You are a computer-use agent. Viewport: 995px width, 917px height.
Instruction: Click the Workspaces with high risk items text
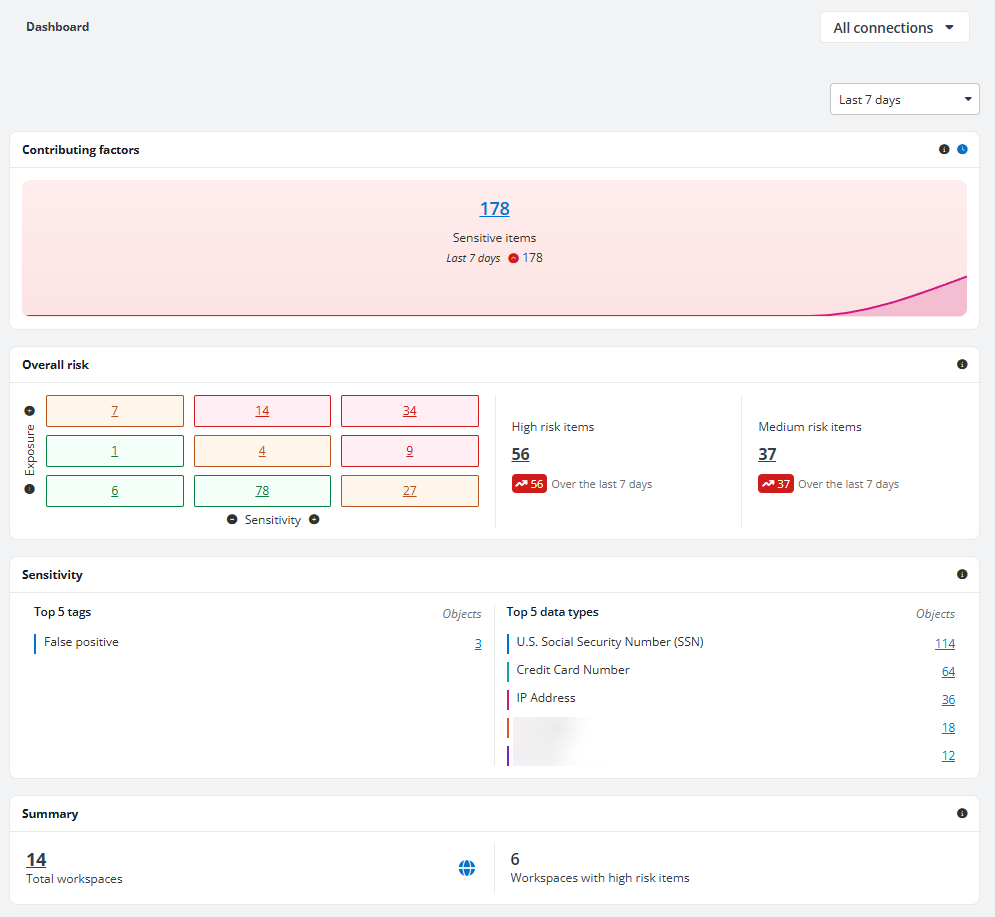click(x=600, y=878)
